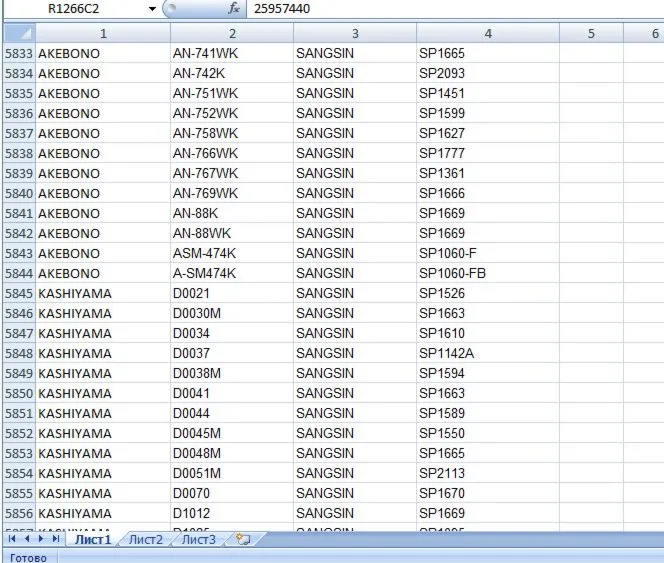
Task: Select cell ASM-474K
Action: pyautogui.click(x=232, y=253)
